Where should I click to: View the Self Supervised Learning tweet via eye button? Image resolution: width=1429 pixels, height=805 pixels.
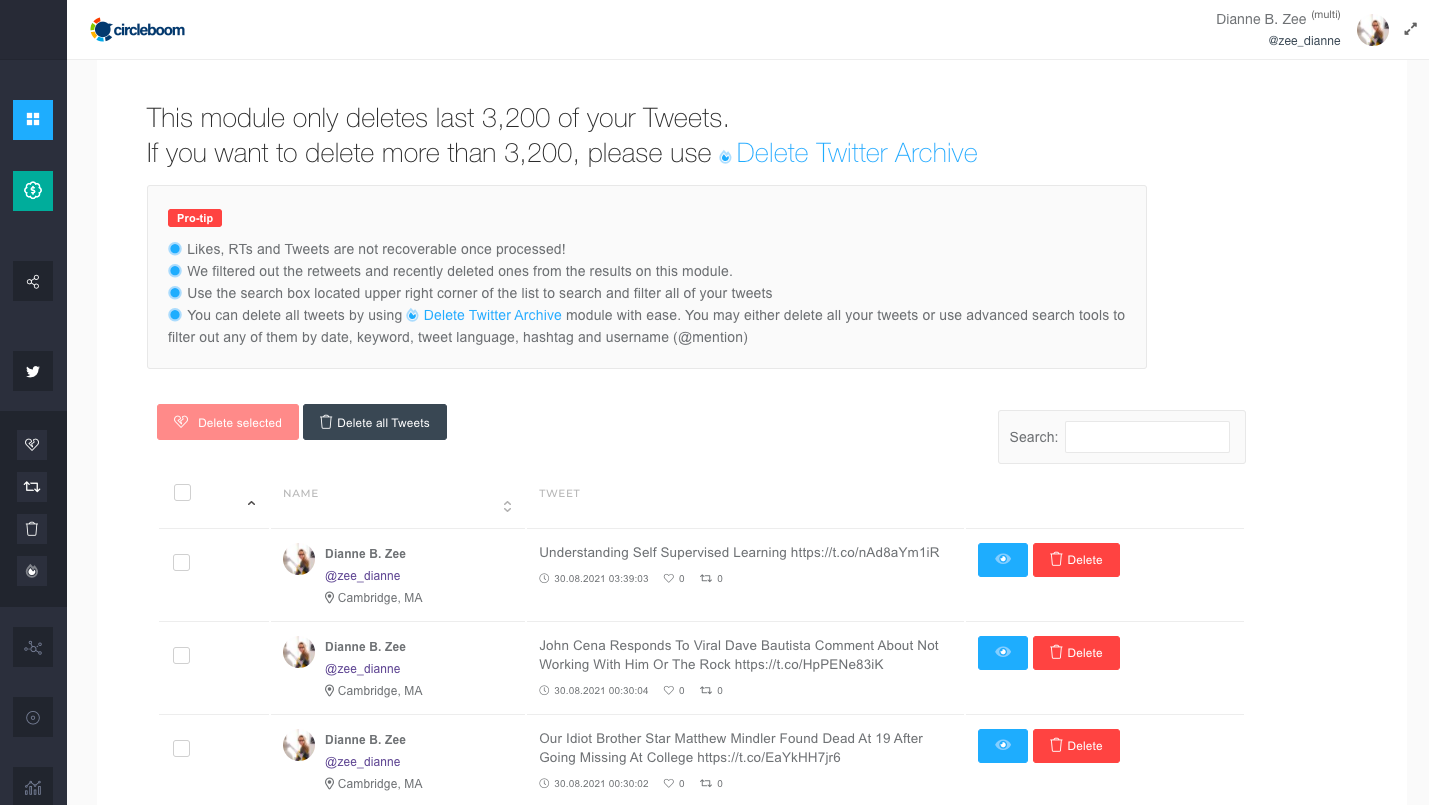(1003, 560)
